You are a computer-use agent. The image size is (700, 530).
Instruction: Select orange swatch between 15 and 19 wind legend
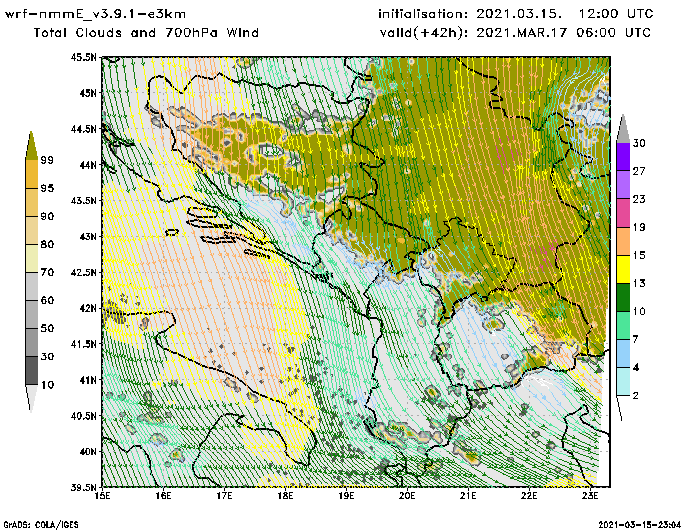pos(623,241)
